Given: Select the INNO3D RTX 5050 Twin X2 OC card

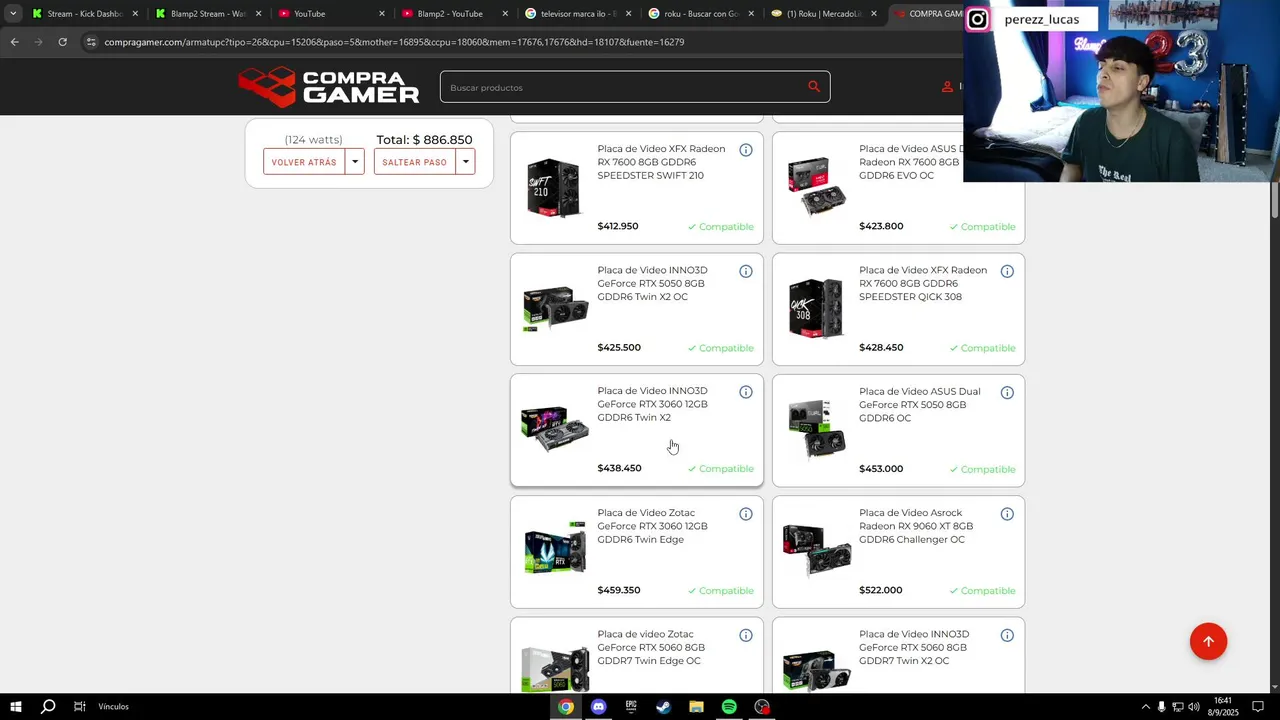Looking at the screenshot, I should [637, 309].
